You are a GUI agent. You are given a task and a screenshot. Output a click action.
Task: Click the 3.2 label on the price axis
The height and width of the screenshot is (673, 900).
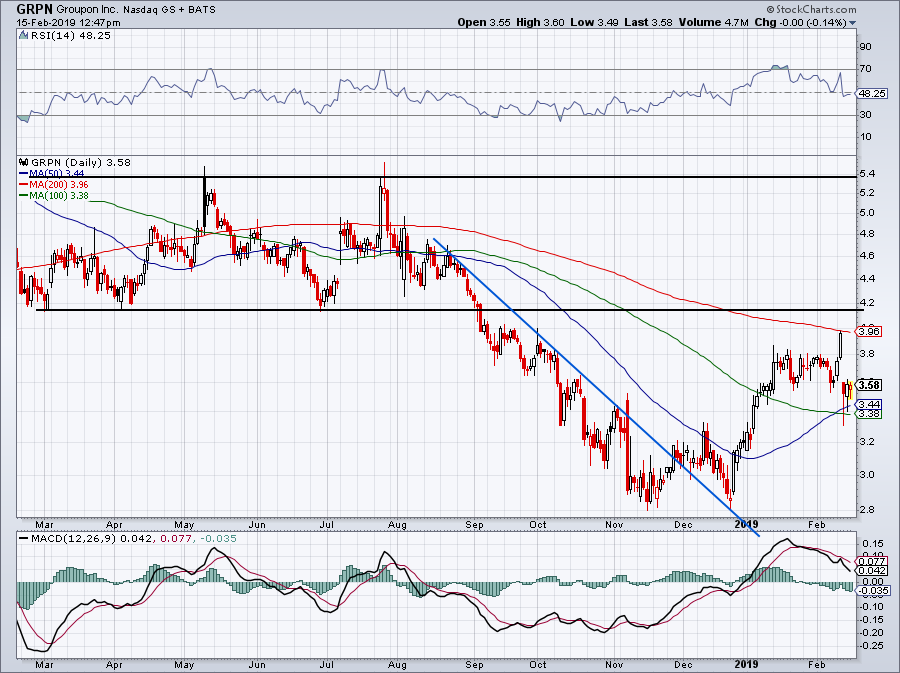[867, 442]
